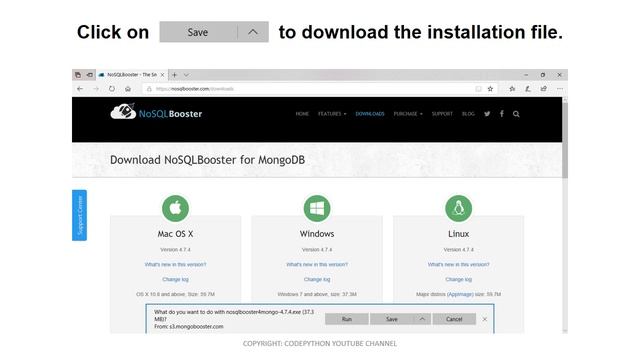Open the browser settings and more menu

[x=560, y=89]
